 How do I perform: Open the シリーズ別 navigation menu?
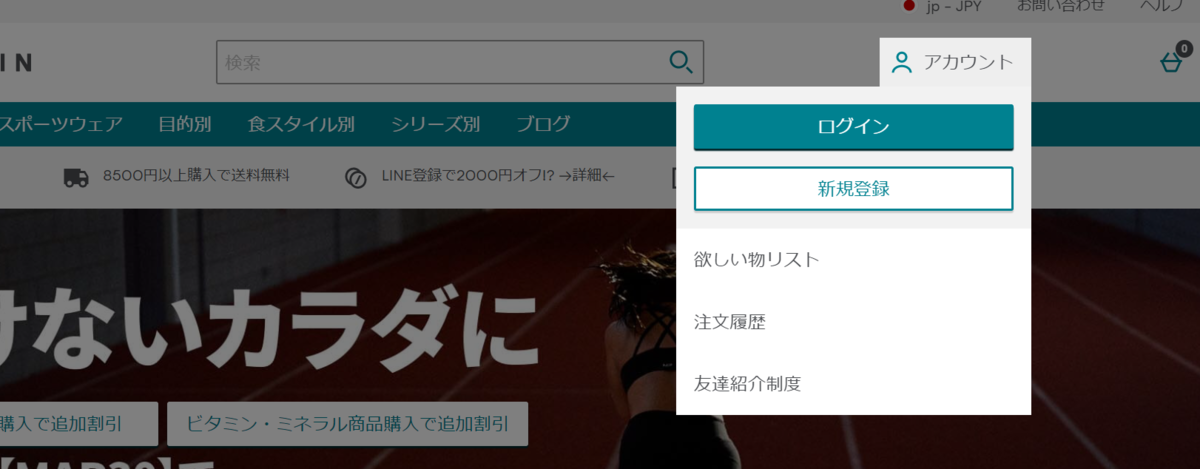[435, 124]
